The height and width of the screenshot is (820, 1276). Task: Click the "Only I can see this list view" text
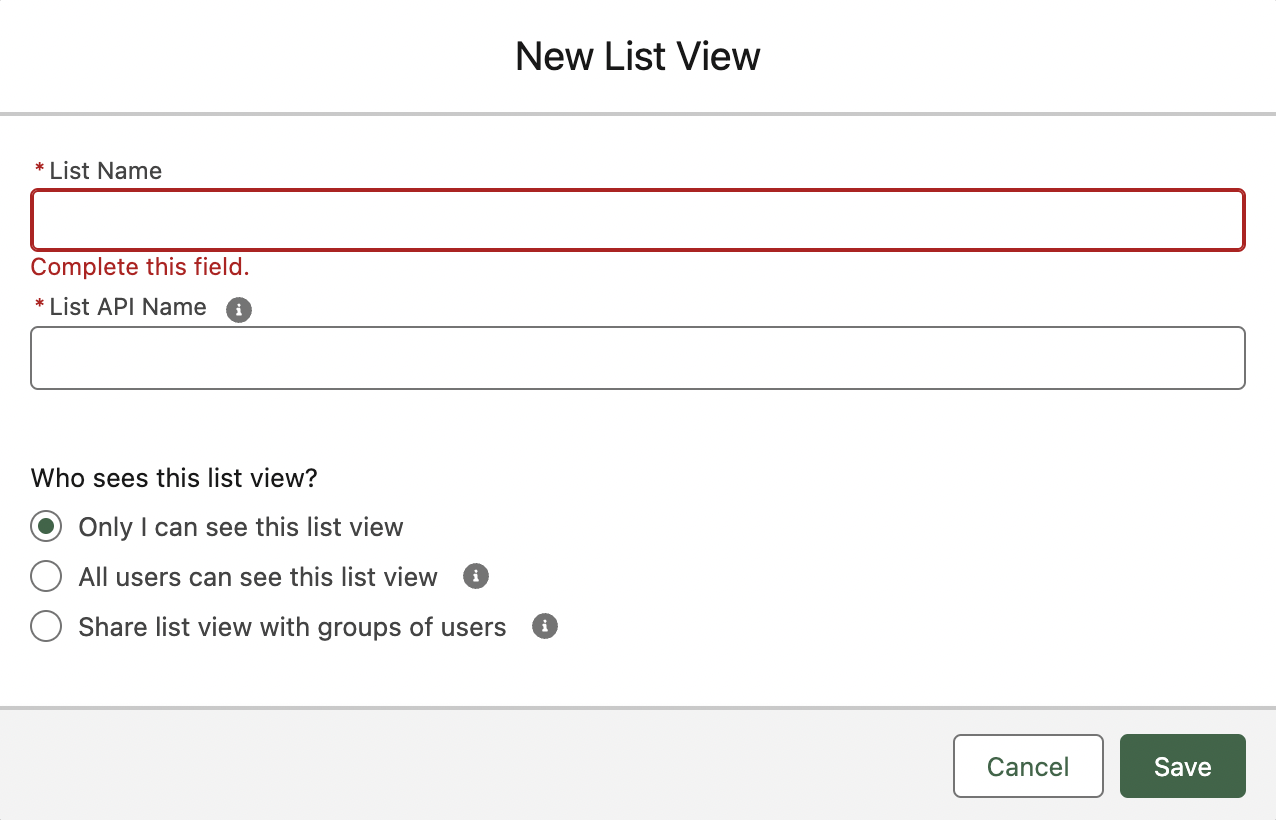point(241,527)
